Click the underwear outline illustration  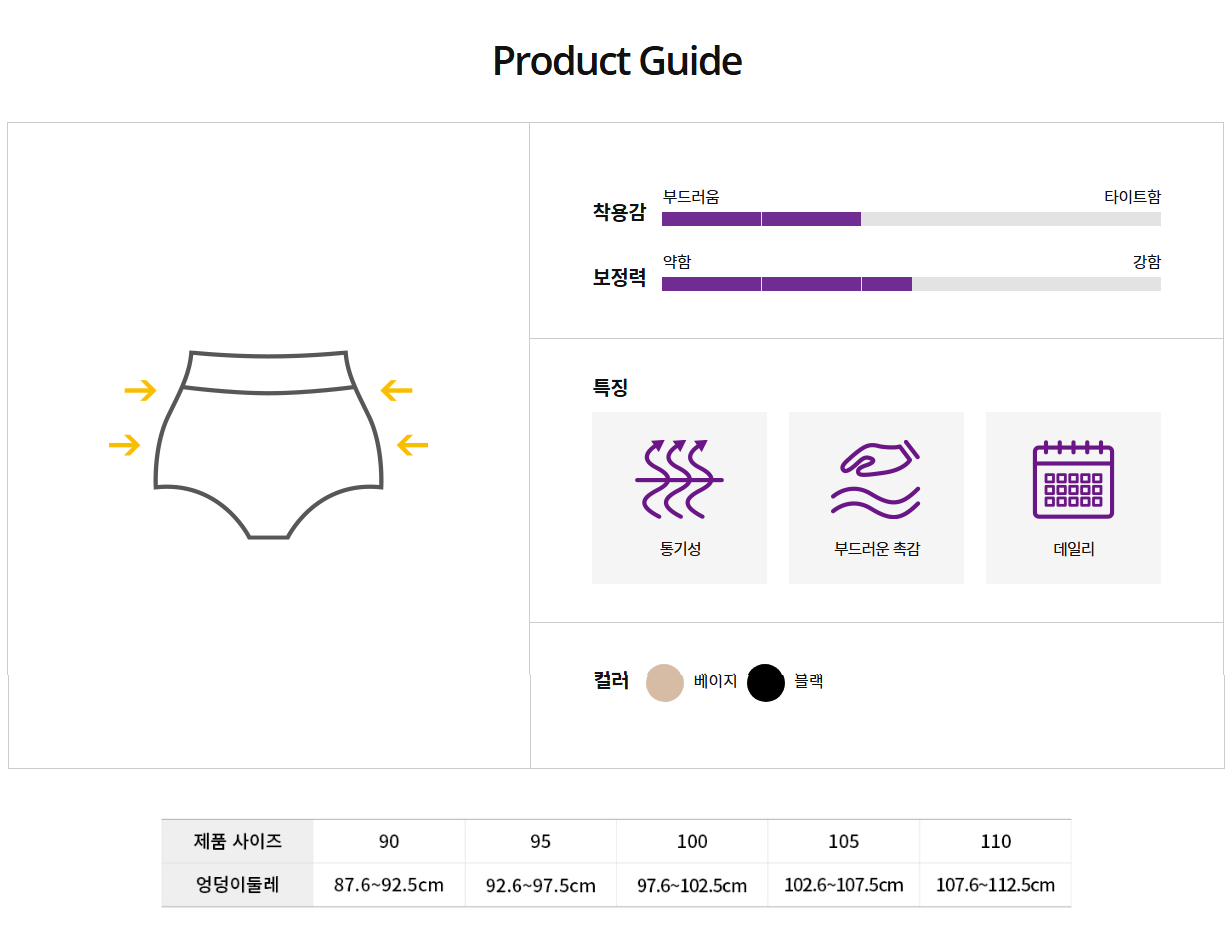coord(268,444)
